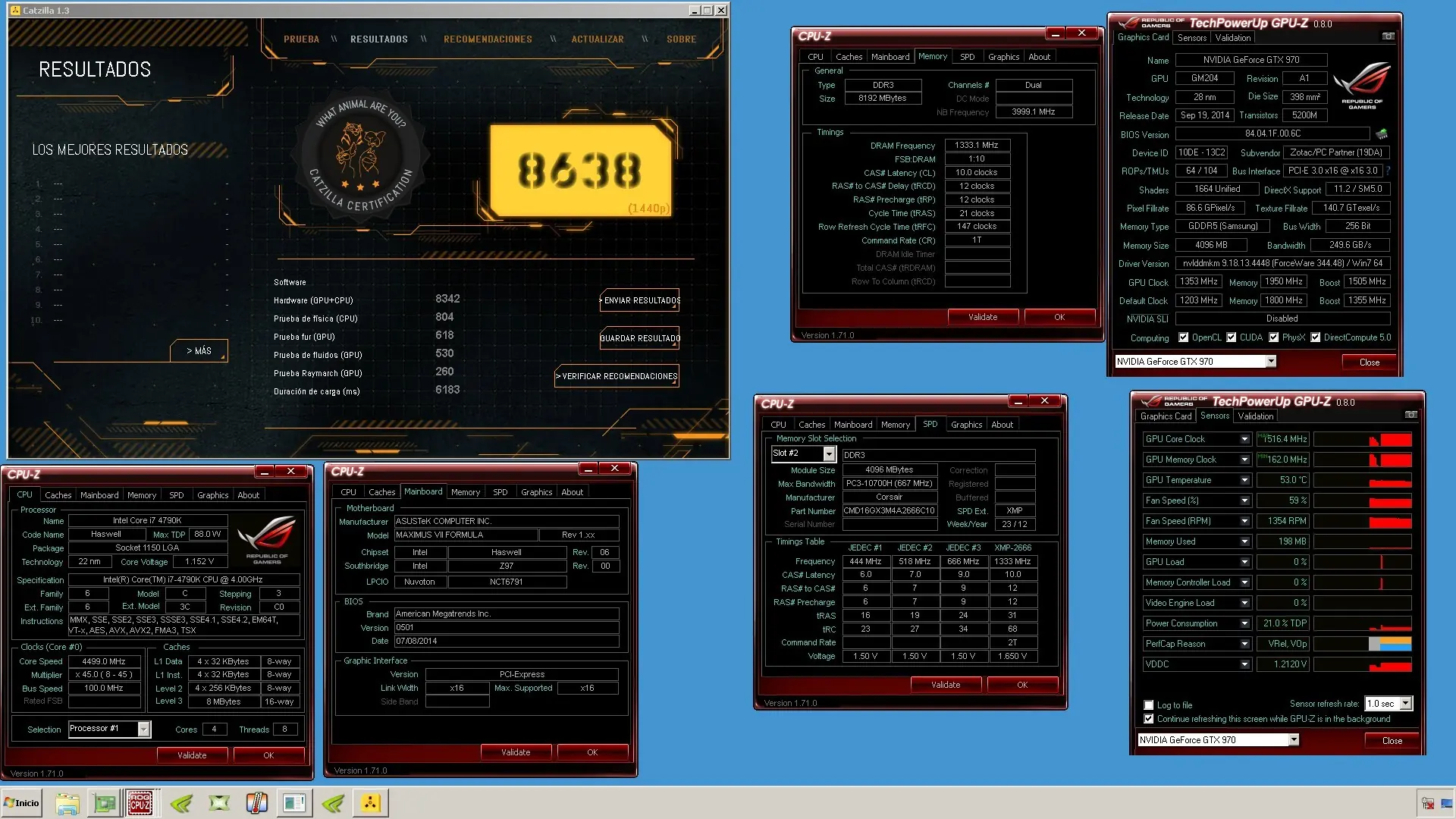
Task: Click the thermometer temperature icon in taskbar
Action: point(256,802)
